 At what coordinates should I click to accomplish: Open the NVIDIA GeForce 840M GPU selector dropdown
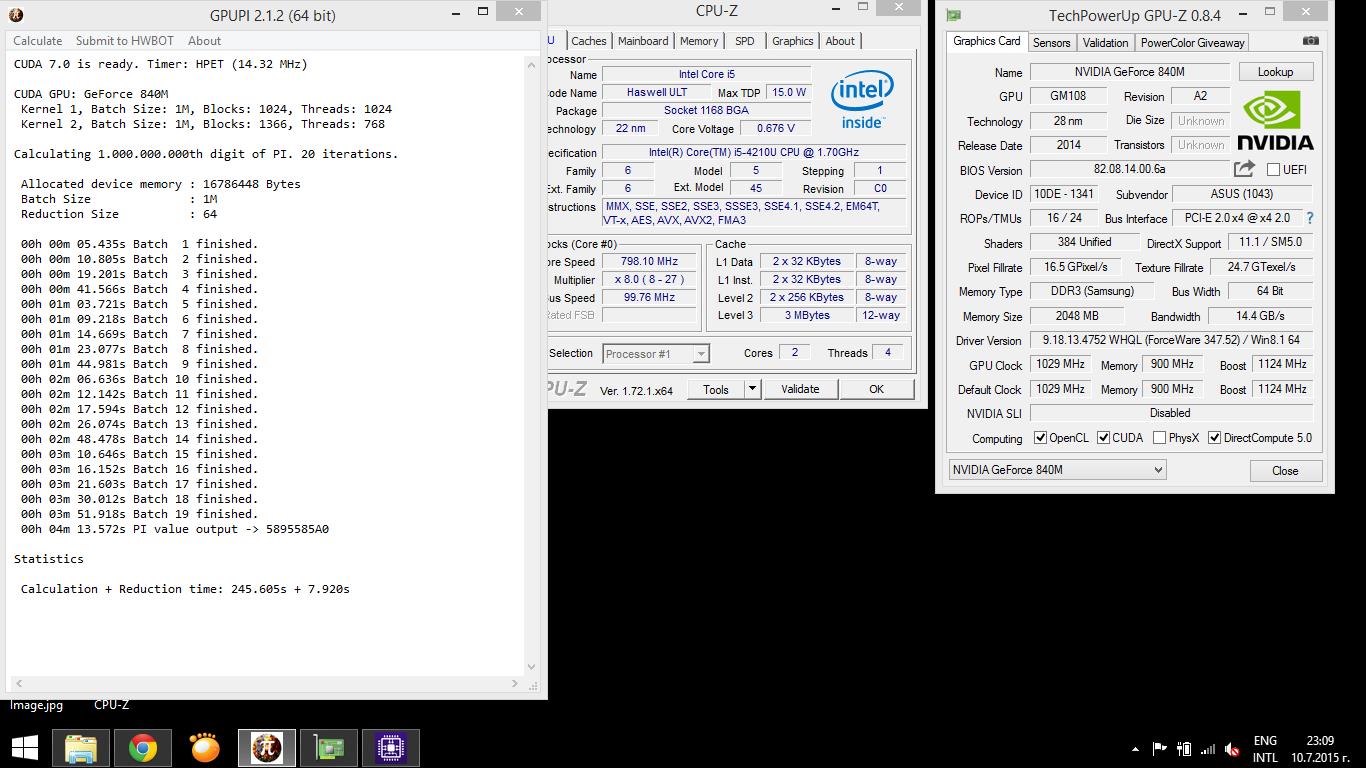(1057, 470)
